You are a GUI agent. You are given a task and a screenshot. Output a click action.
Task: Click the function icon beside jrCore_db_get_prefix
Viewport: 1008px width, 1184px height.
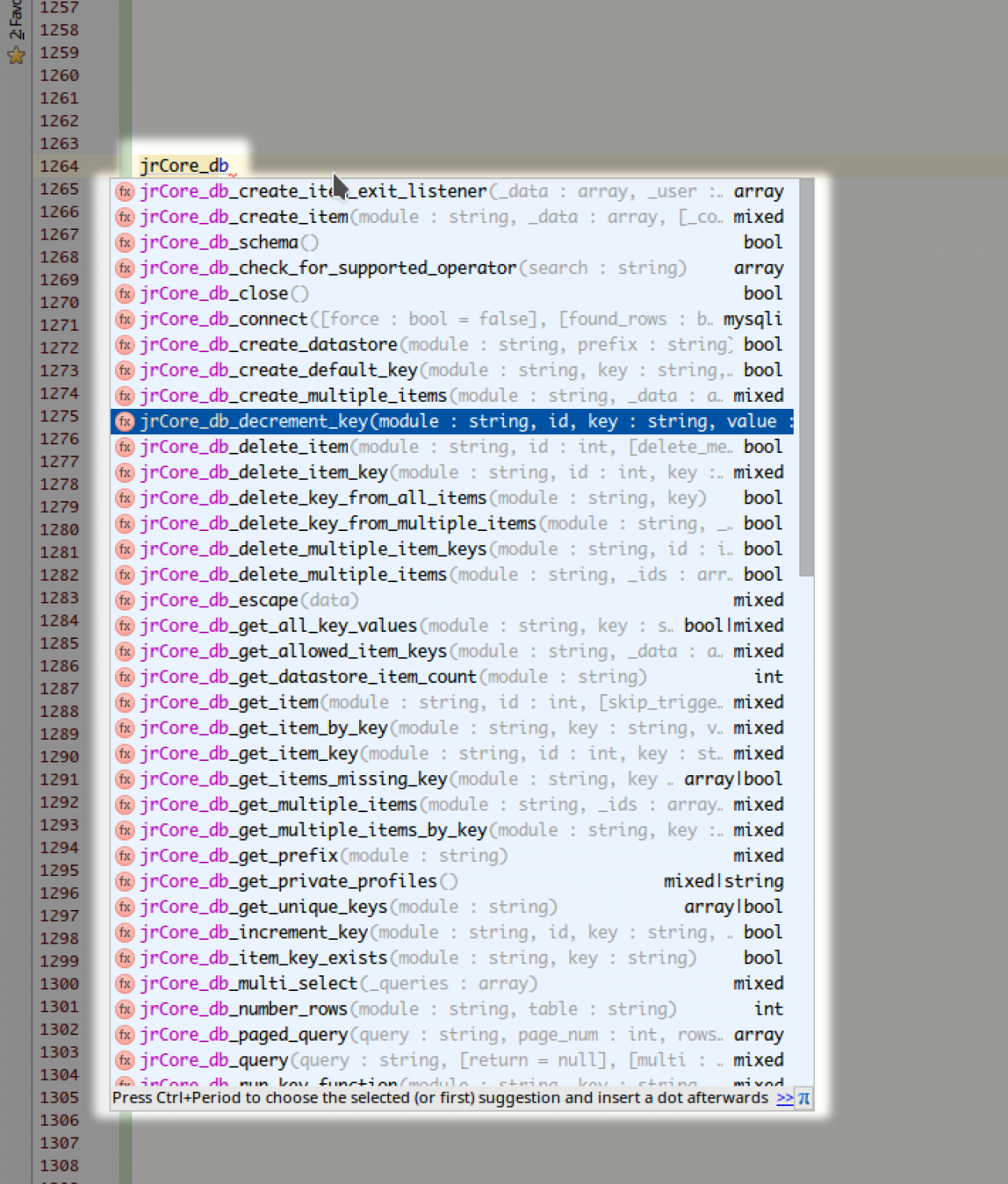pos(124,856)
